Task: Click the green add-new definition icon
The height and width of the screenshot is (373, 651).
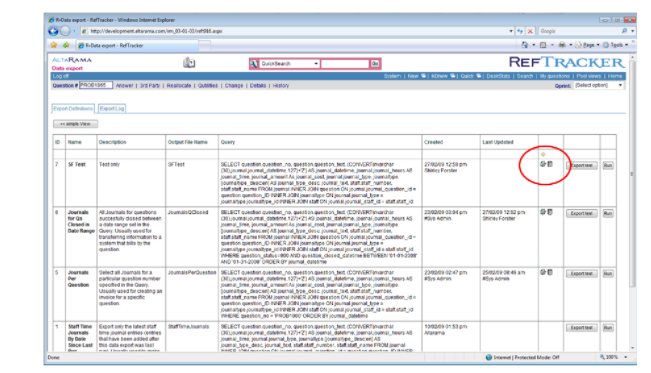Action: point(543,155)
